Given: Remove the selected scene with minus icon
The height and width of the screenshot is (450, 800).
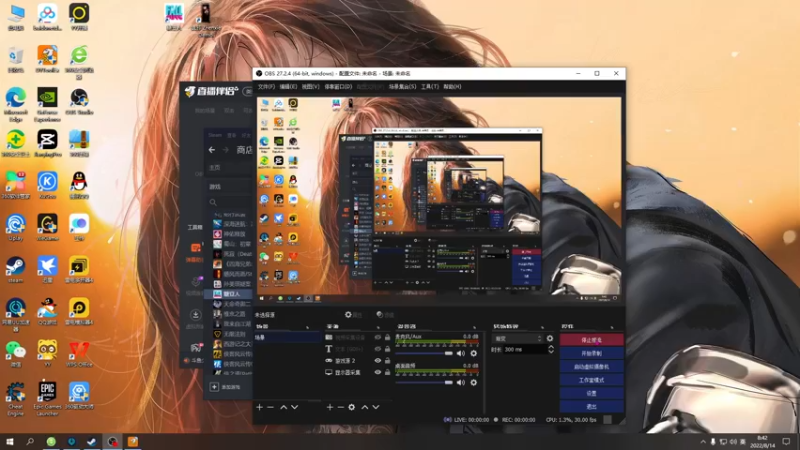Looking at the screenshot, I should tap(270, 407).
